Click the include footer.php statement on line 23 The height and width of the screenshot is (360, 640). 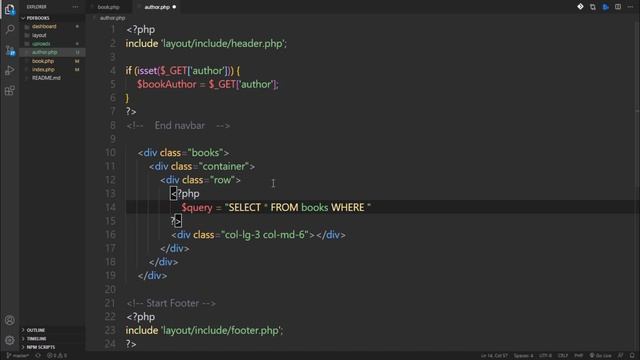(x=204, y=330)
